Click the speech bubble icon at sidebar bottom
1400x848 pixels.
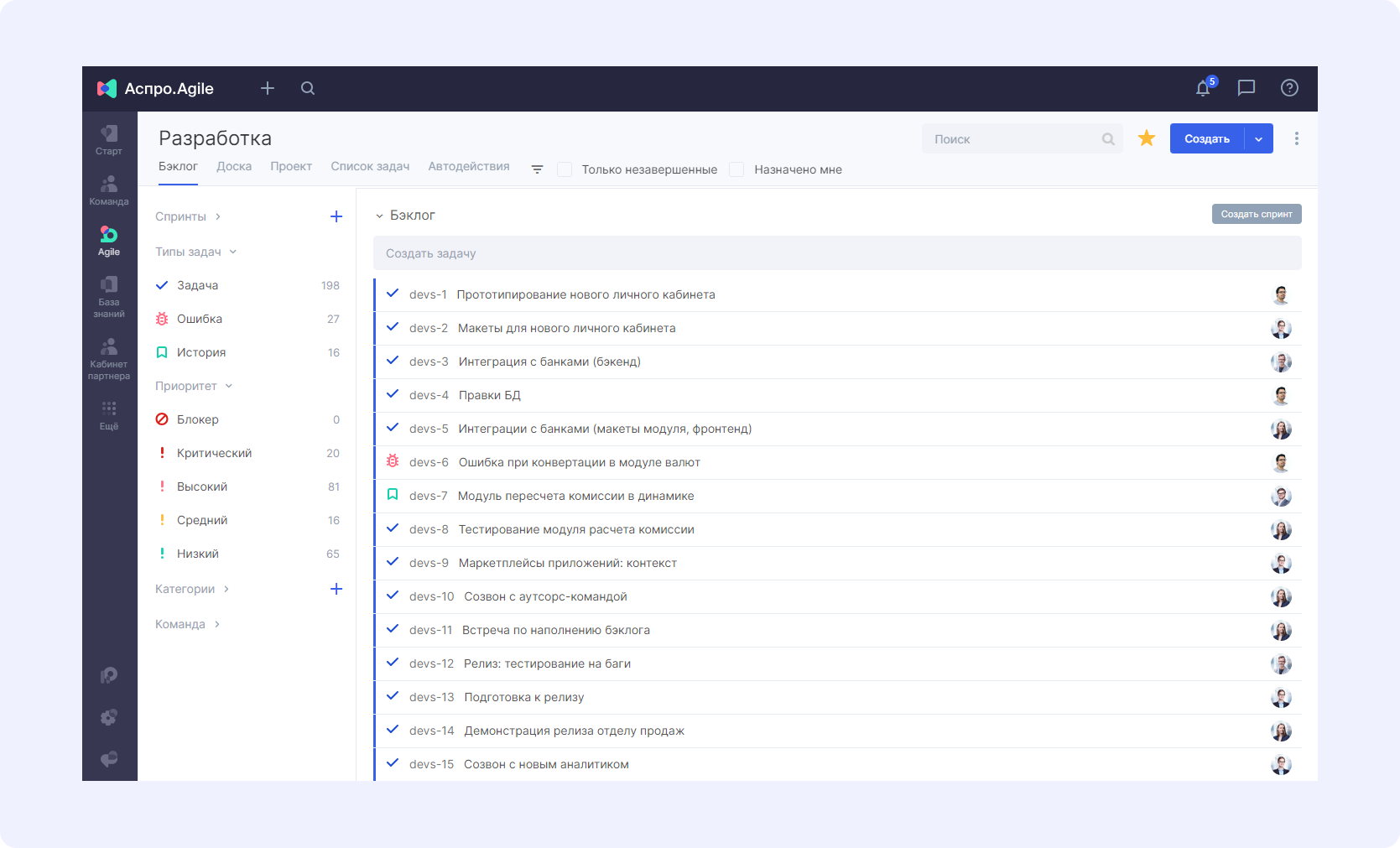[x=109, y=759]
